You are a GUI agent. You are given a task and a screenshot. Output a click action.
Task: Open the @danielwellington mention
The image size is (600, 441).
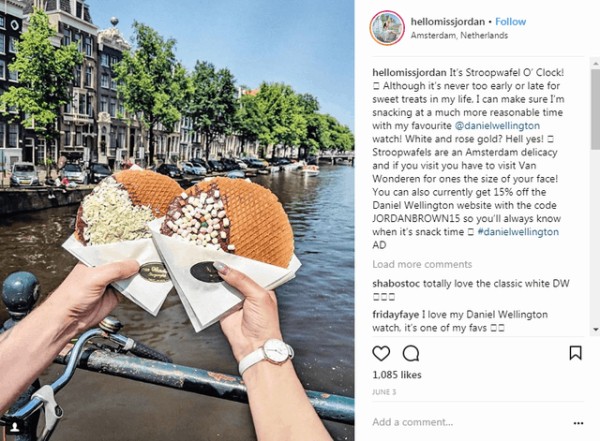pyautogui.click(x=497, y=126)
